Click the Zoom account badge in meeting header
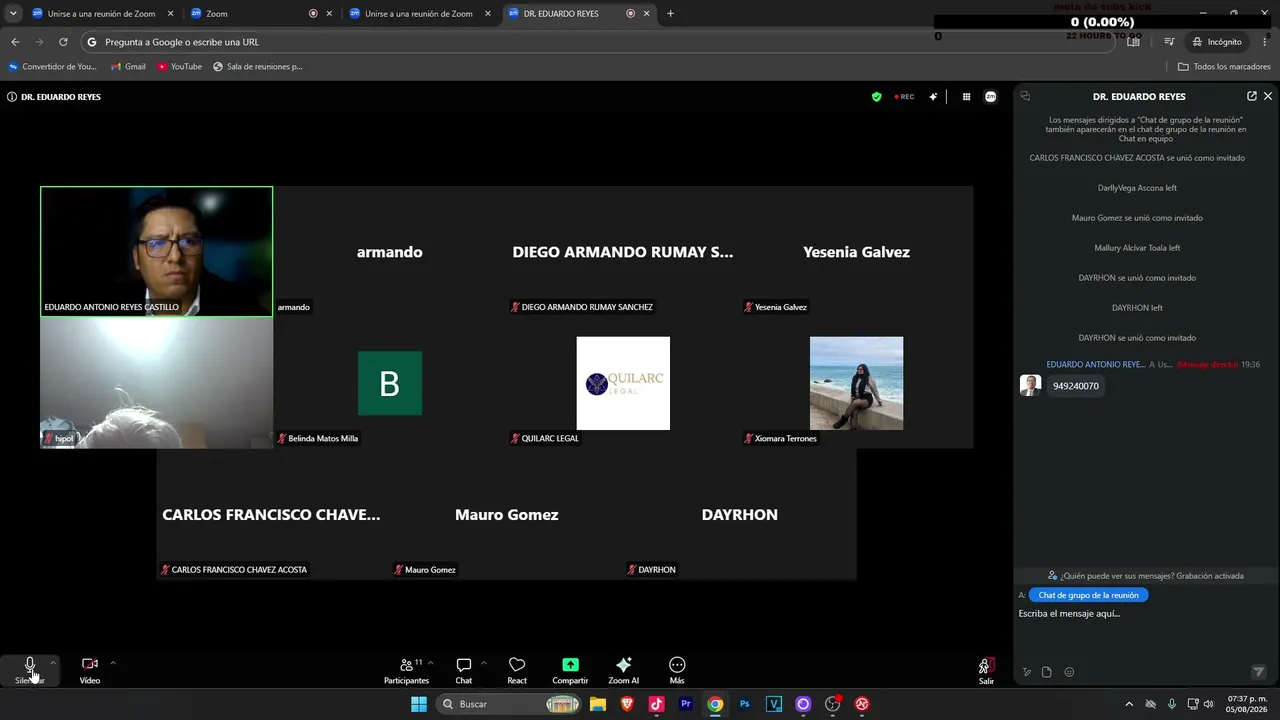Image resolution: width=1280 pixels, height=720 pixels. (x=991, y=97)
